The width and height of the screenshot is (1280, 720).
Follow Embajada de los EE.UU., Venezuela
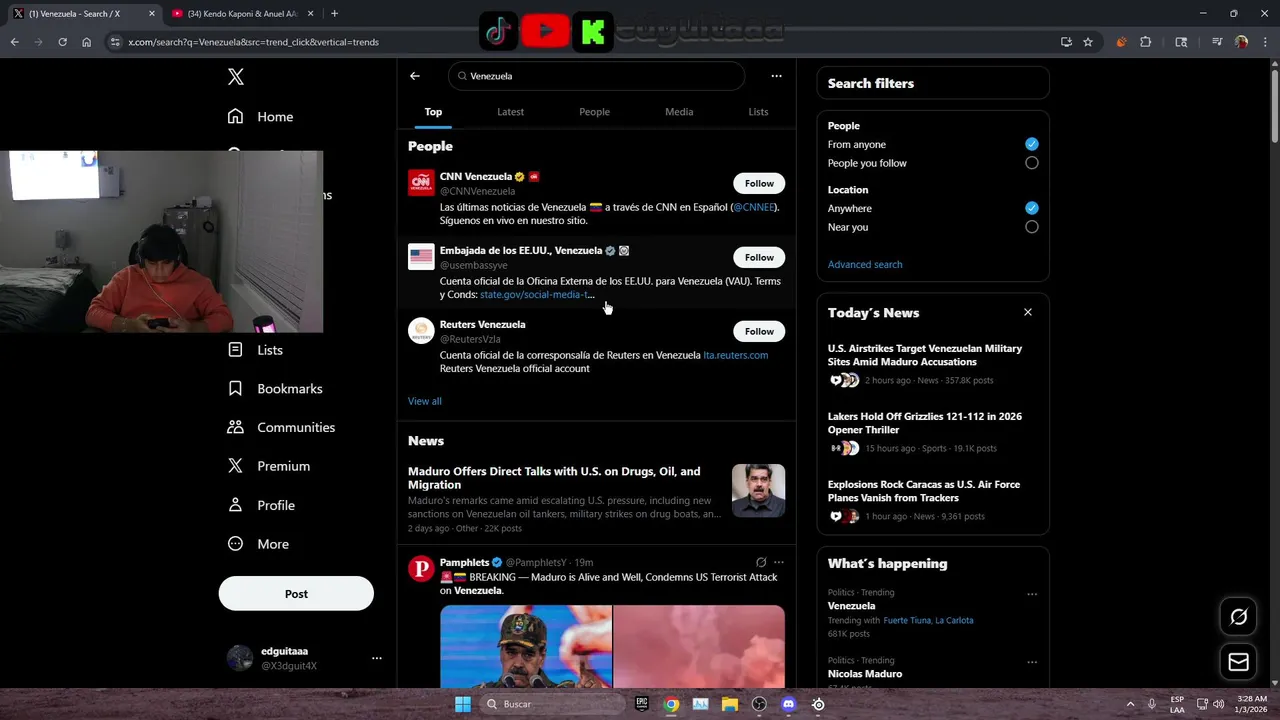pyautogui.click(x=759, y=258)
